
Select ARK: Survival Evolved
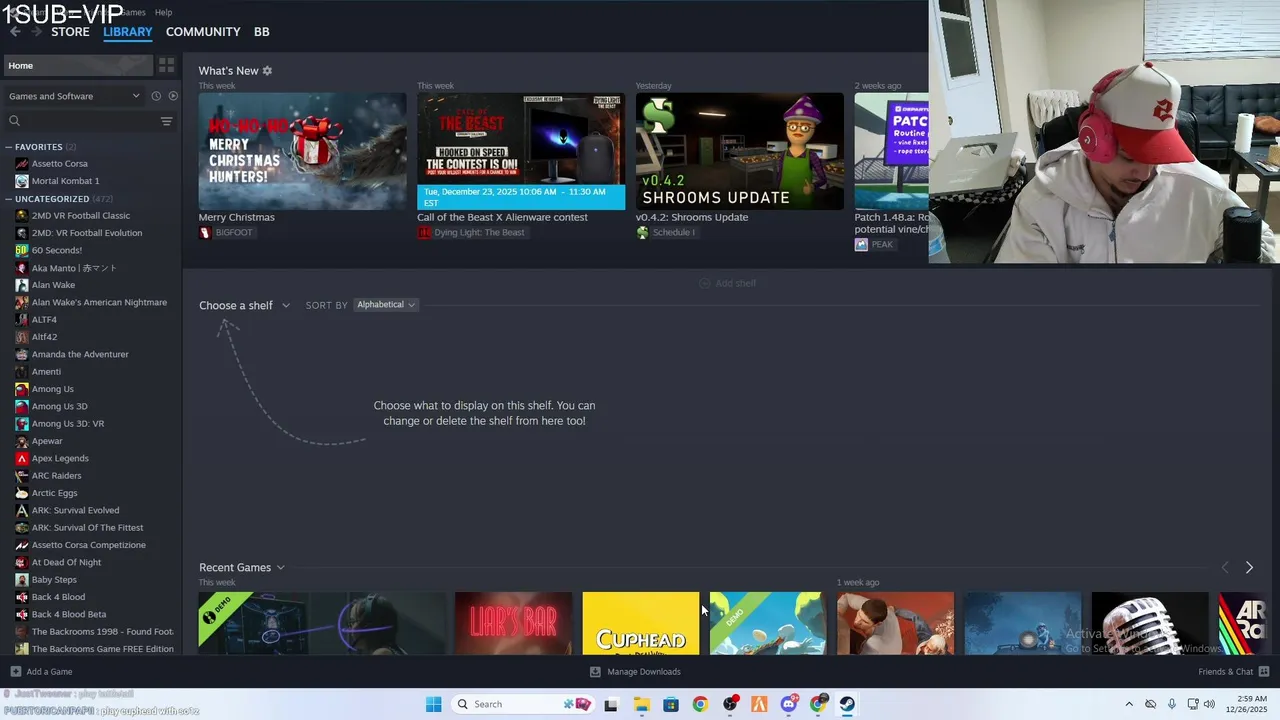click(75, 510)
